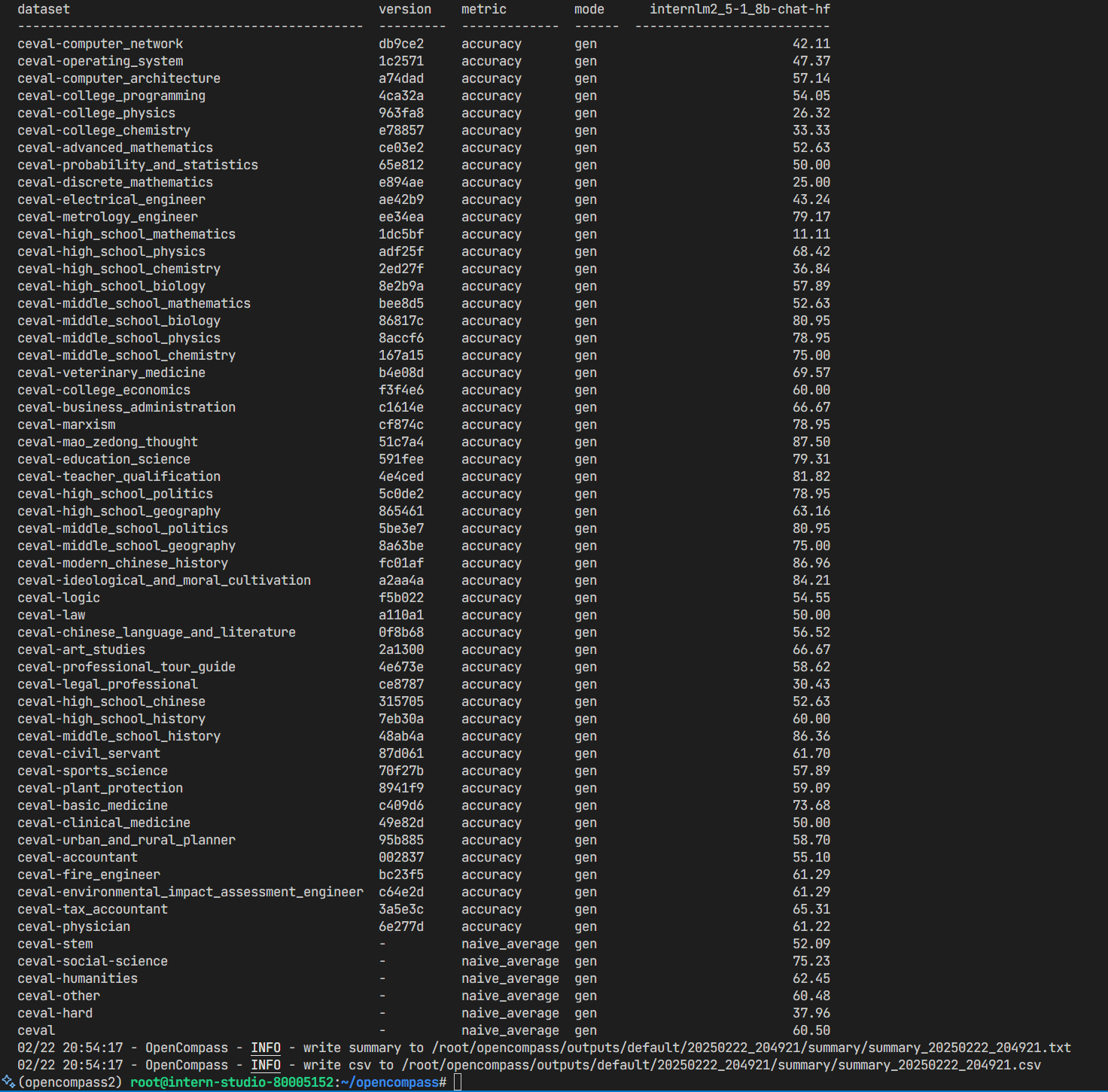
Task: Click the ceval-ideological_and_moral_cultivation row name
Action: [164, 580]
